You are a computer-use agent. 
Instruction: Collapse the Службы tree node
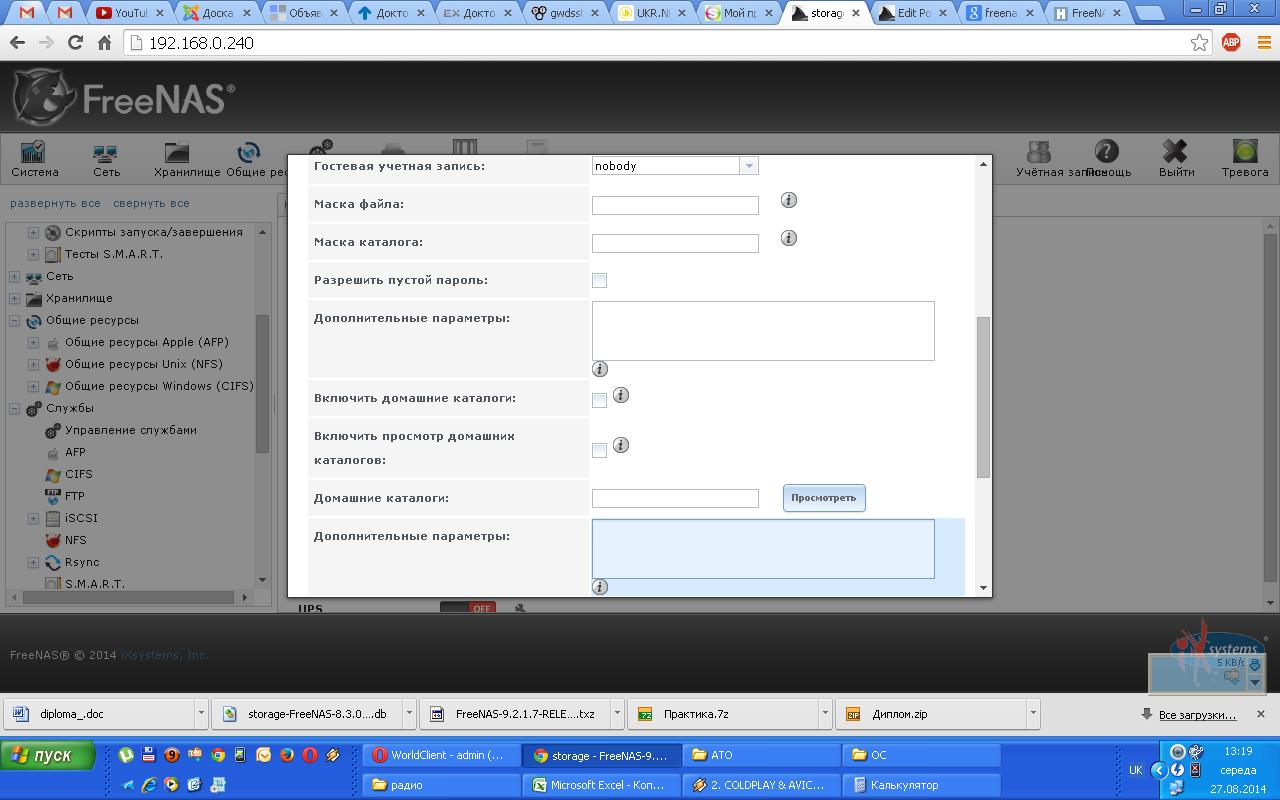tap(15, 408)
